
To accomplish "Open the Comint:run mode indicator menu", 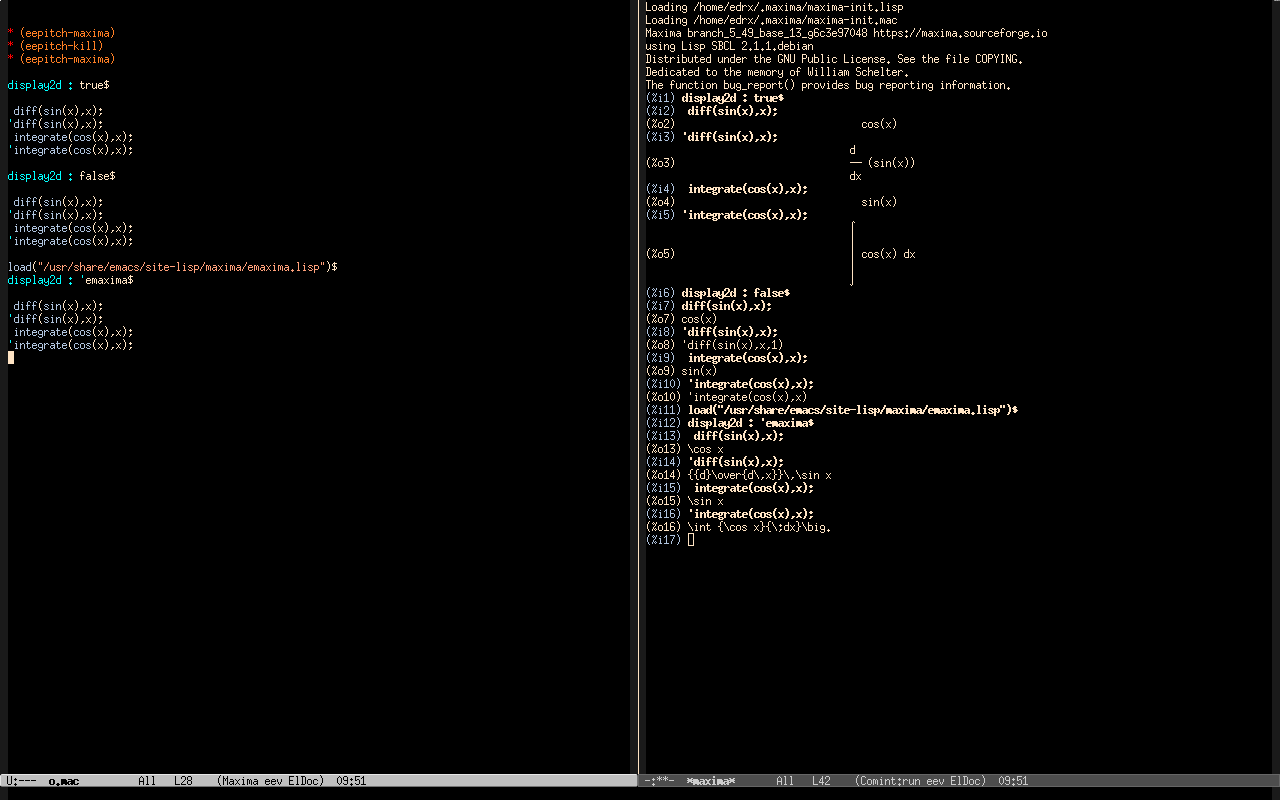I will pyautogui.click(x=888, y=781).
